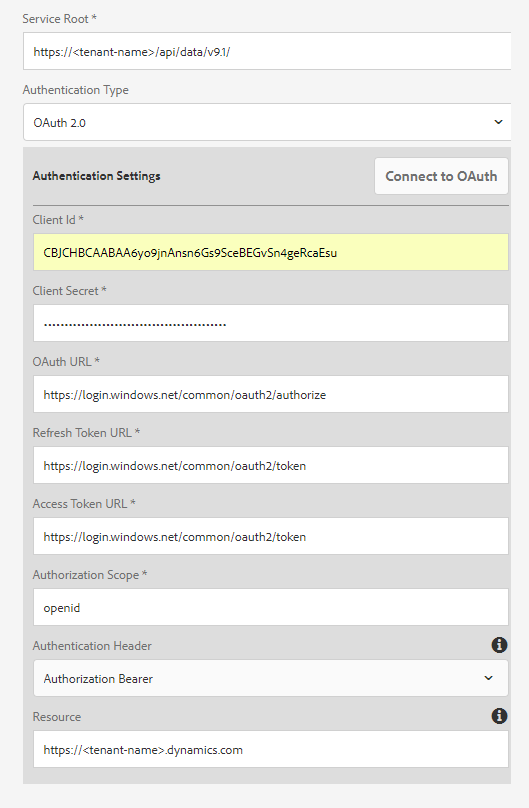Expand Authentication Type via its chevron arrow

(498, 122)
